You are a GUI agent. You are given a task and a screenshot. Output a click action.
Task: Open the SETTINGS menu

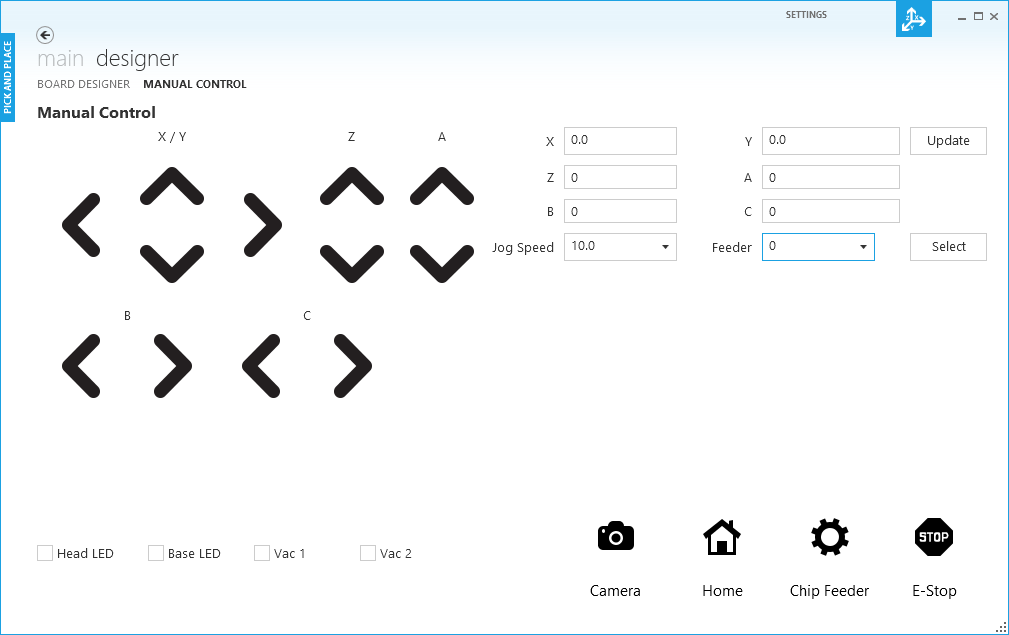click(806, 14)
